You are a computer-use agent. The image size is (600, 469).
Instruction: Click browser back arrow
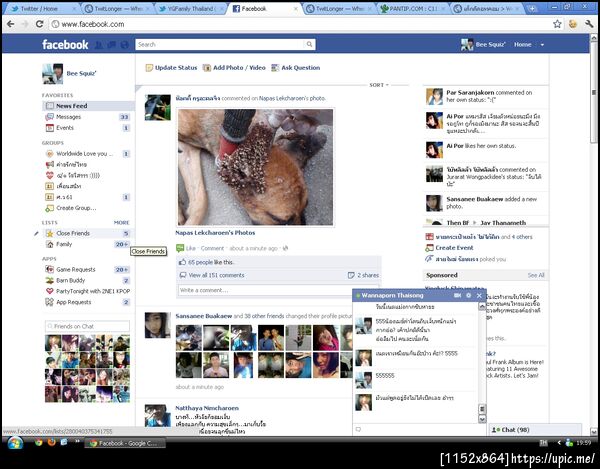[x=10, y=24]
